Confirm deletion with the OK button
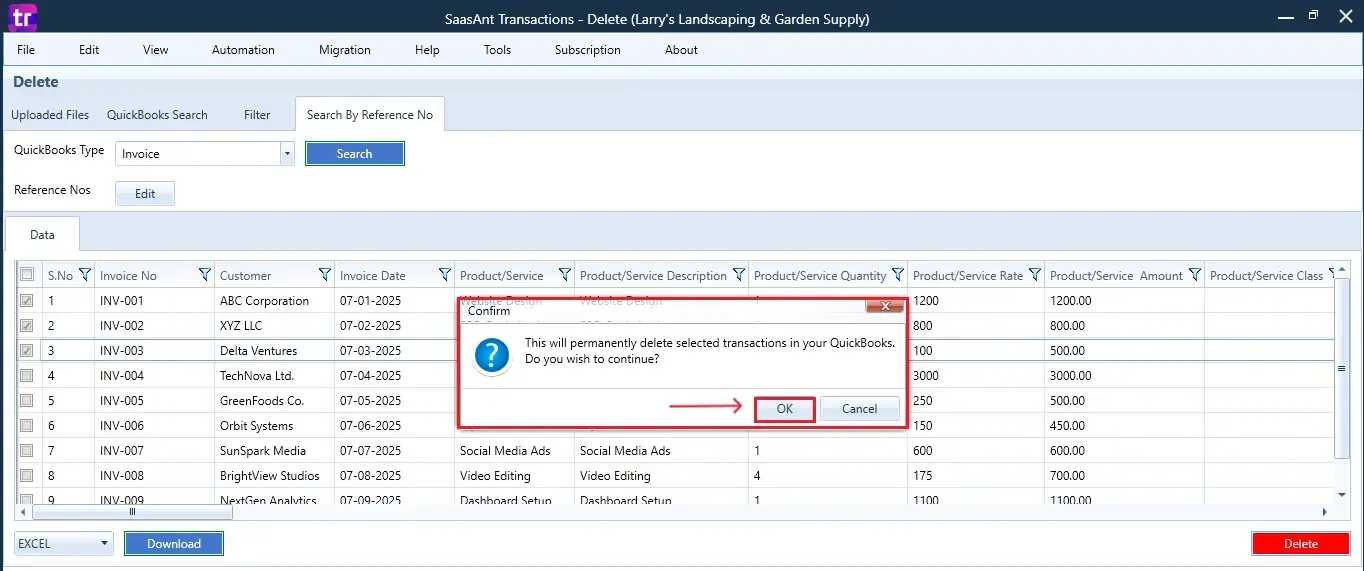The image size is (1364, 571). pyautogui.click(x=785, y=409)
